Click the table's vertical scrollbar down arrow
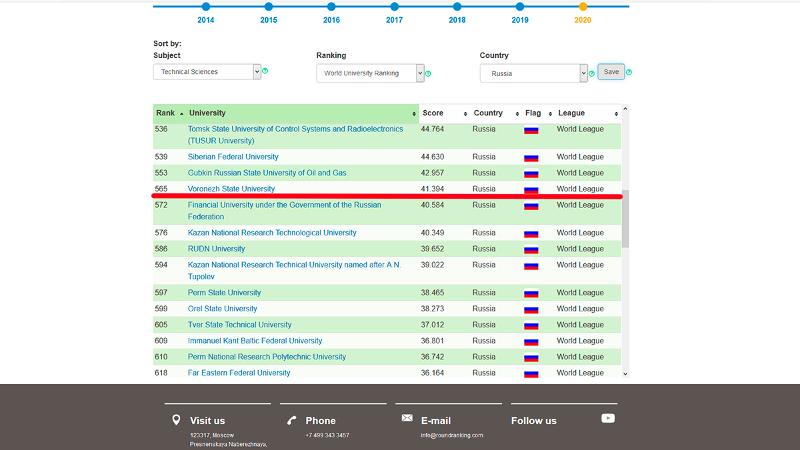This screenshot has width=800, height=450. click(x=626, y=373)
